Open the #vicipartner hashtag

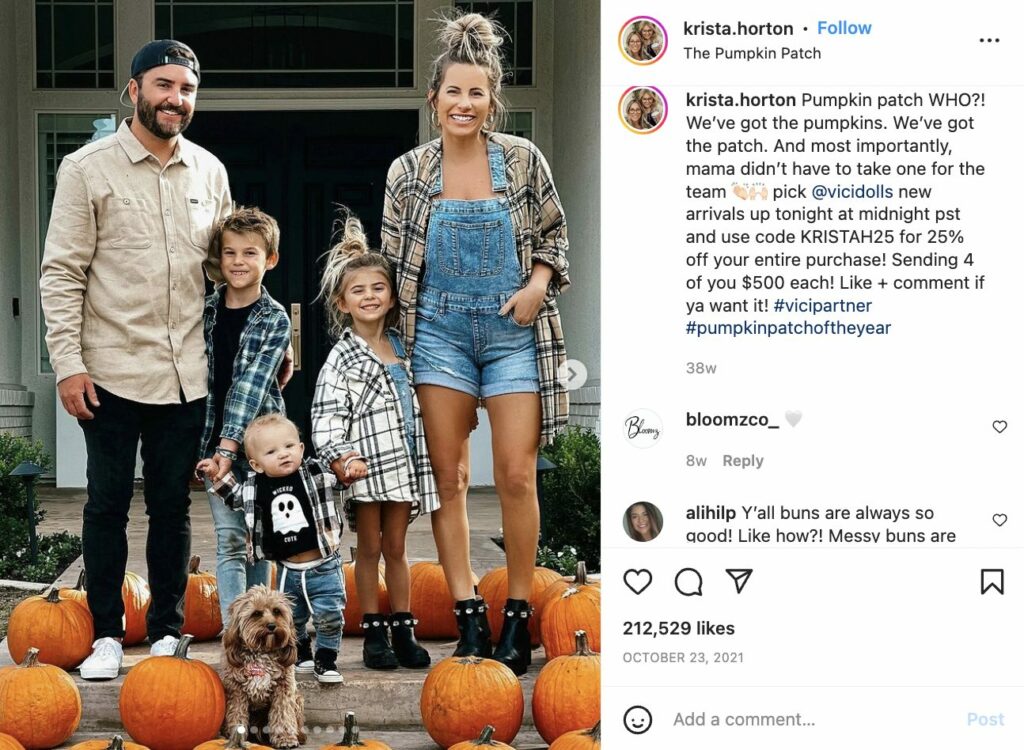point(822,306)
